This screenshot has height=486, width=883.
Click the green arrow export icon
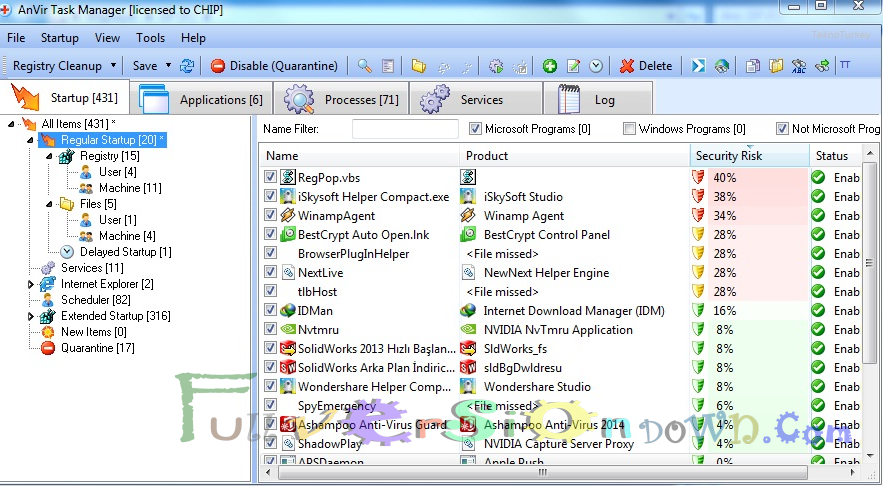822,66
